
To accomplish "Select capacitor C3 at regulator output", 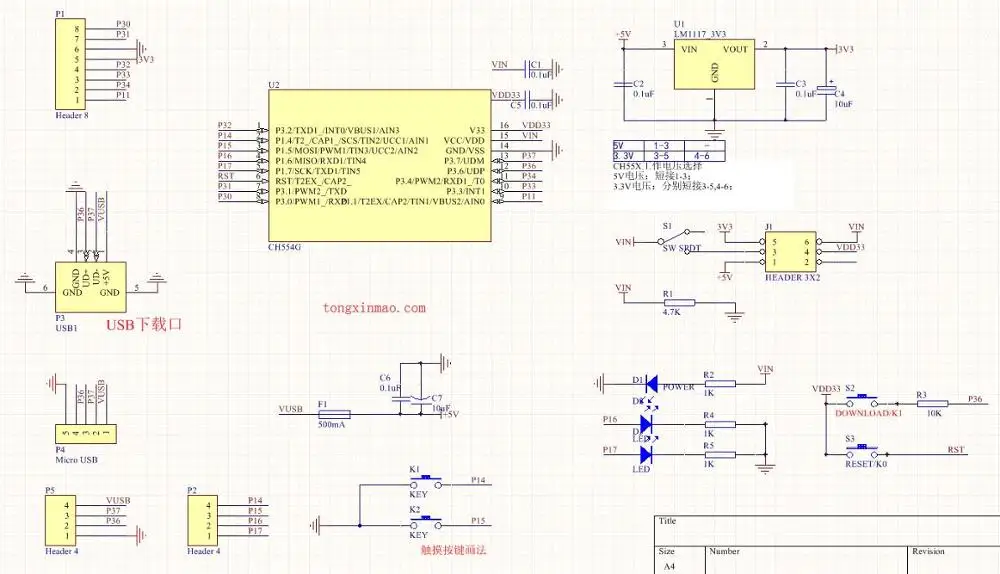I will click(x=785, y=84).
